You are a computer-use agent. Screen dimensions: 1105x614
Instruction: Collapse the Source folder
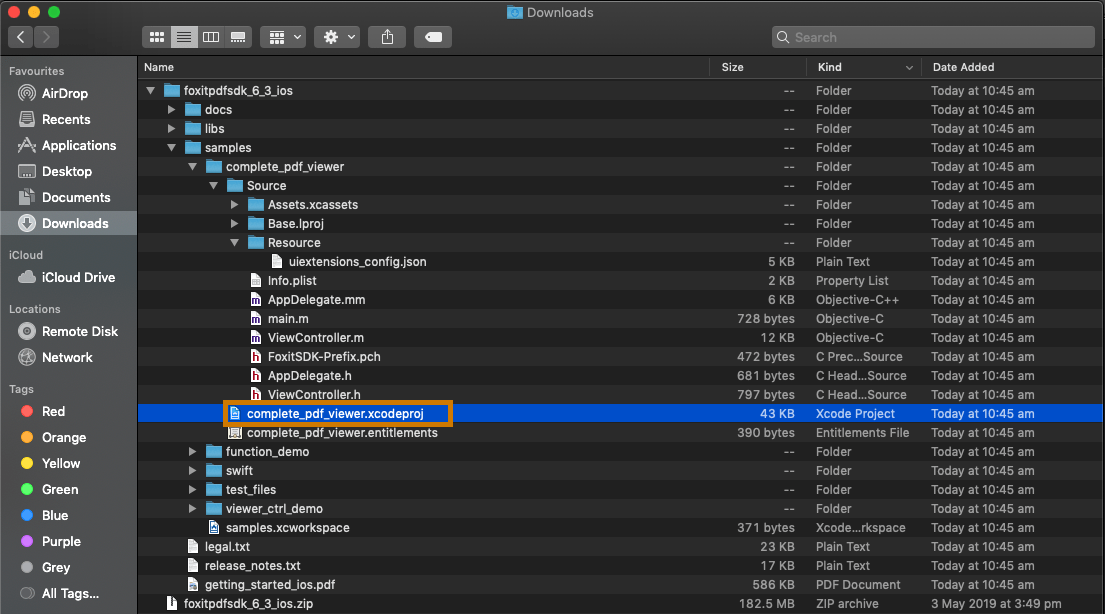click(214, 185)
